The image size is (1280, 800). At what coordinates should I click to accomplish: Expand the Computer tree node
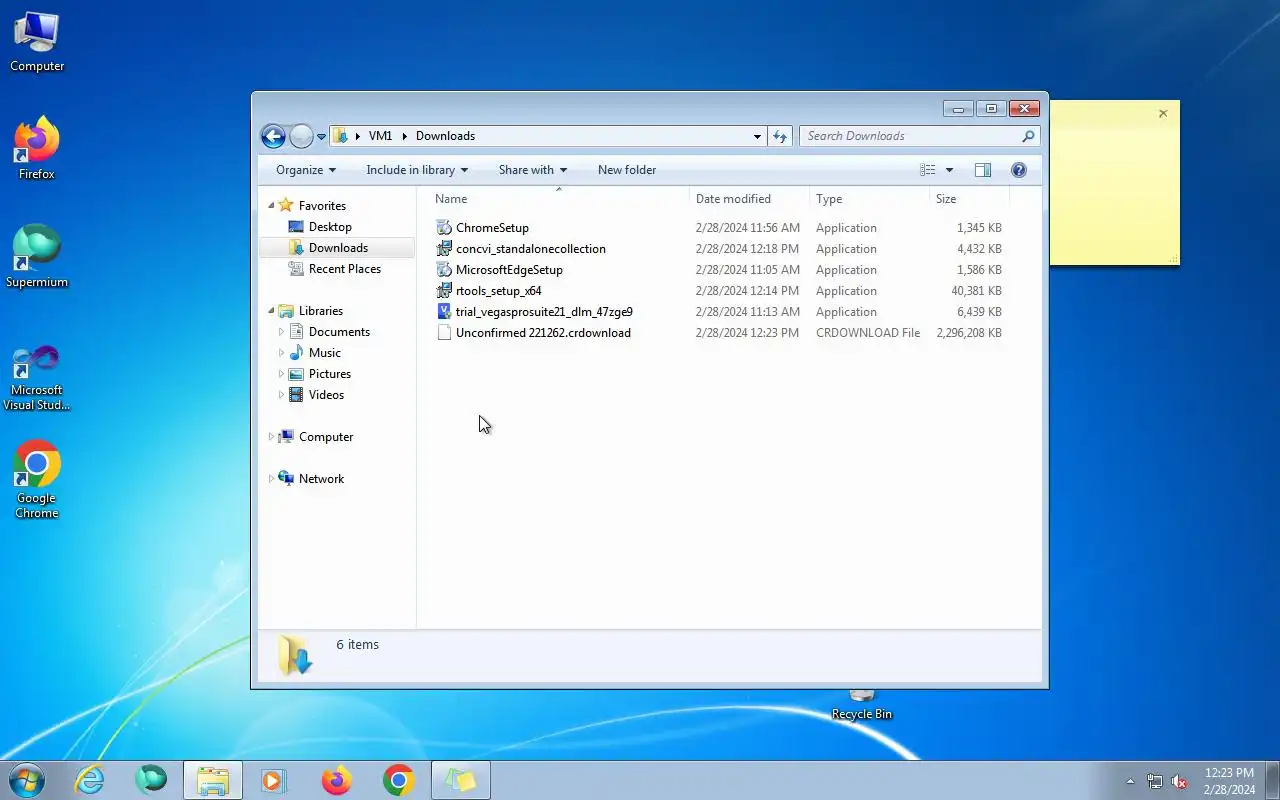tap(271, 437)
